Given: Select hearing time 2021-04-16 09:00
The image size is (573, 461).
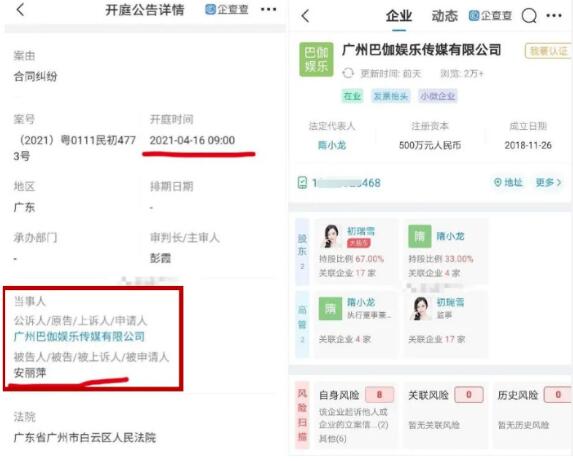Looking at the screenshot, I should (x=192, y=140).
